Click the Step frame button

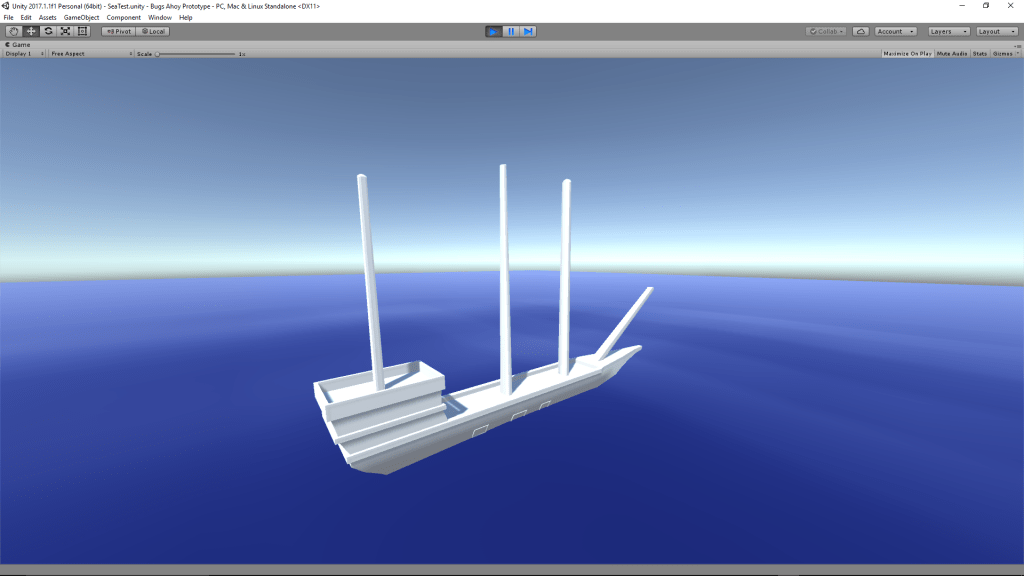tap(528, 31)
